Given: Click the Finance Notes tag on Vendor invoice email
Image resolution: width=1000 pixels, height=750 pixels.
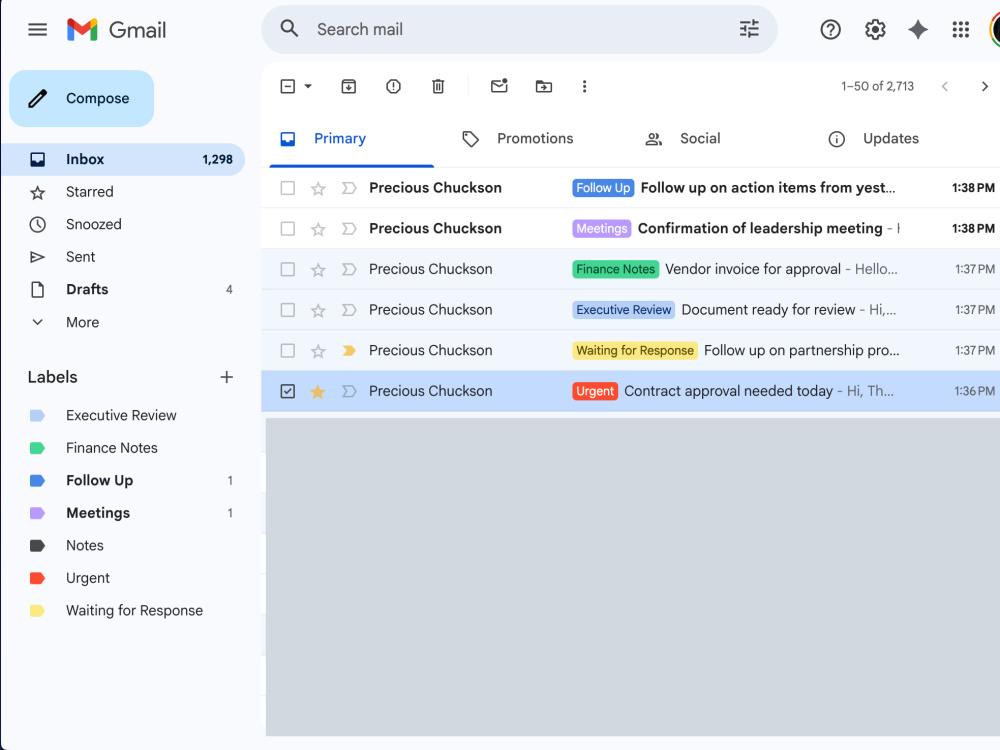Looking at the screenshot, I should point(615,269).
